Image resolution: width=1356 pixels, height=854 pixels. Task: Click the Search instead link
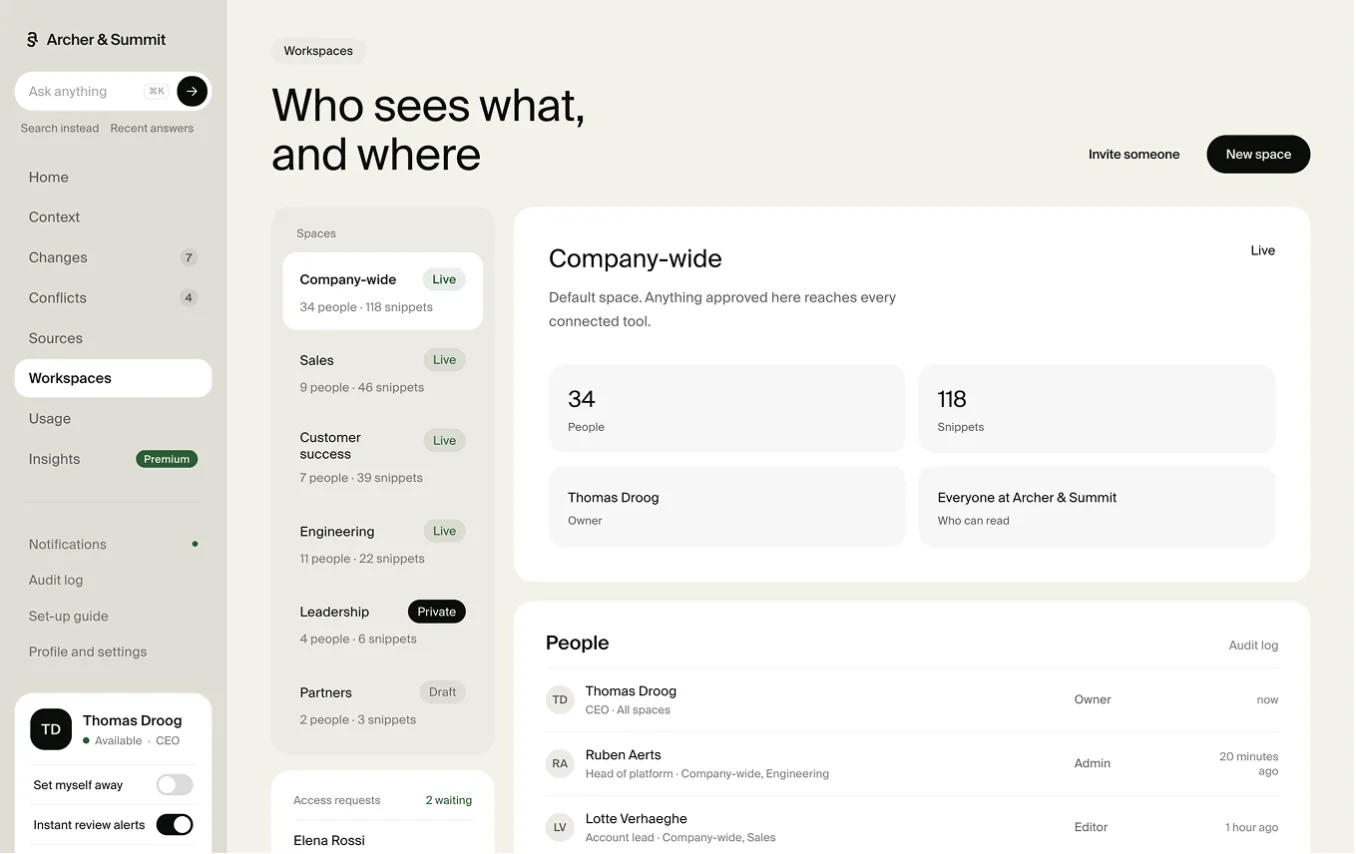pos(60,128)
